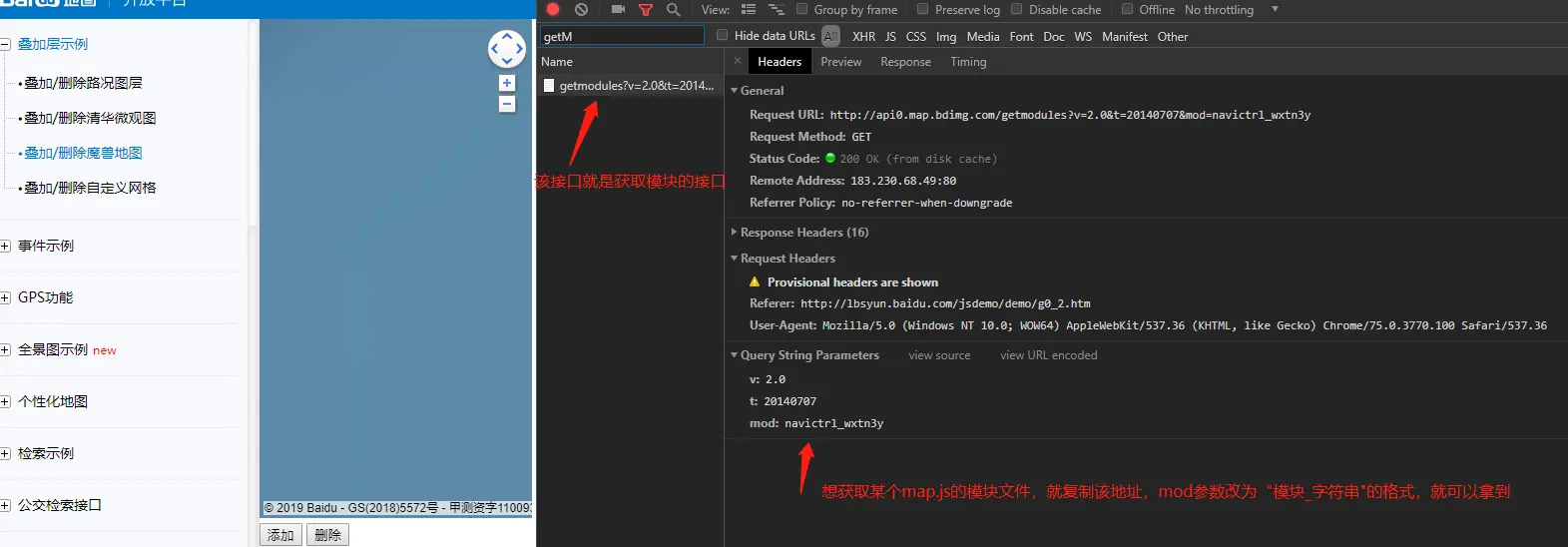Focus the getM filter input field
1568x547 pixels.
click(622, 36)
